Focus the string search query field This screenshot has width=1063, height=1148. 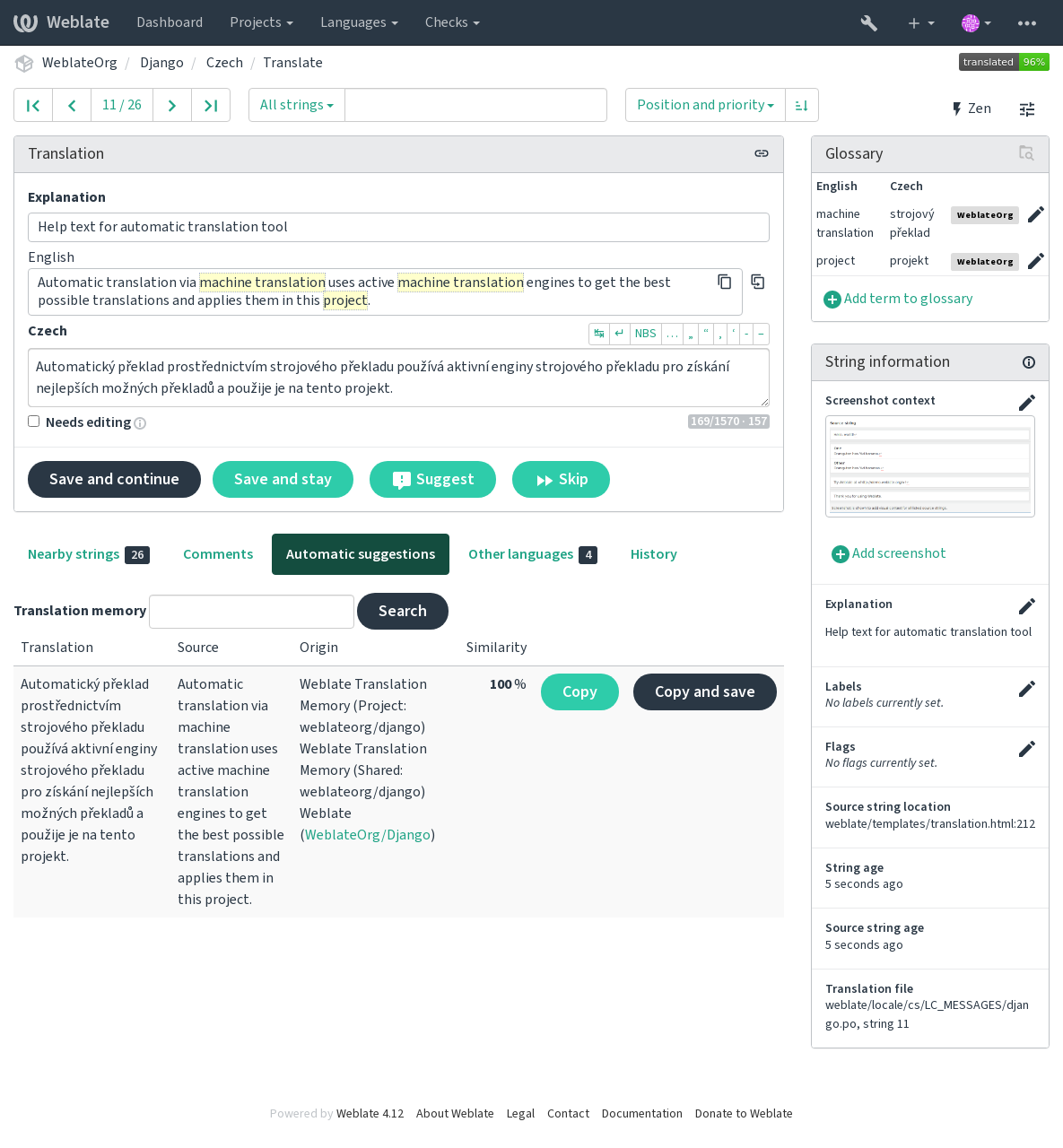click(475, 105)
